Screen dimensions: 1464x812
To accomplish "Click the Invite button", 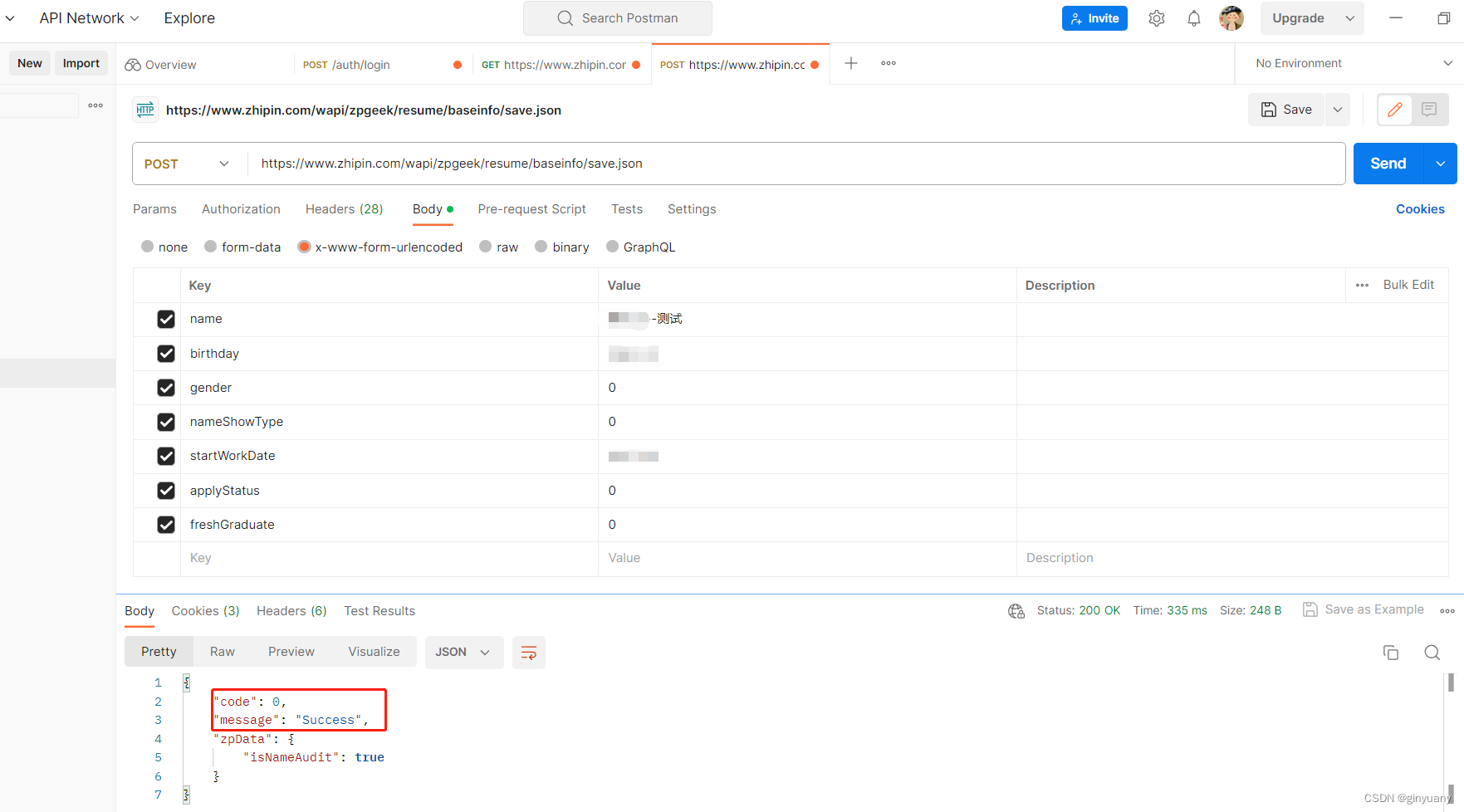I will (1094, 18).
